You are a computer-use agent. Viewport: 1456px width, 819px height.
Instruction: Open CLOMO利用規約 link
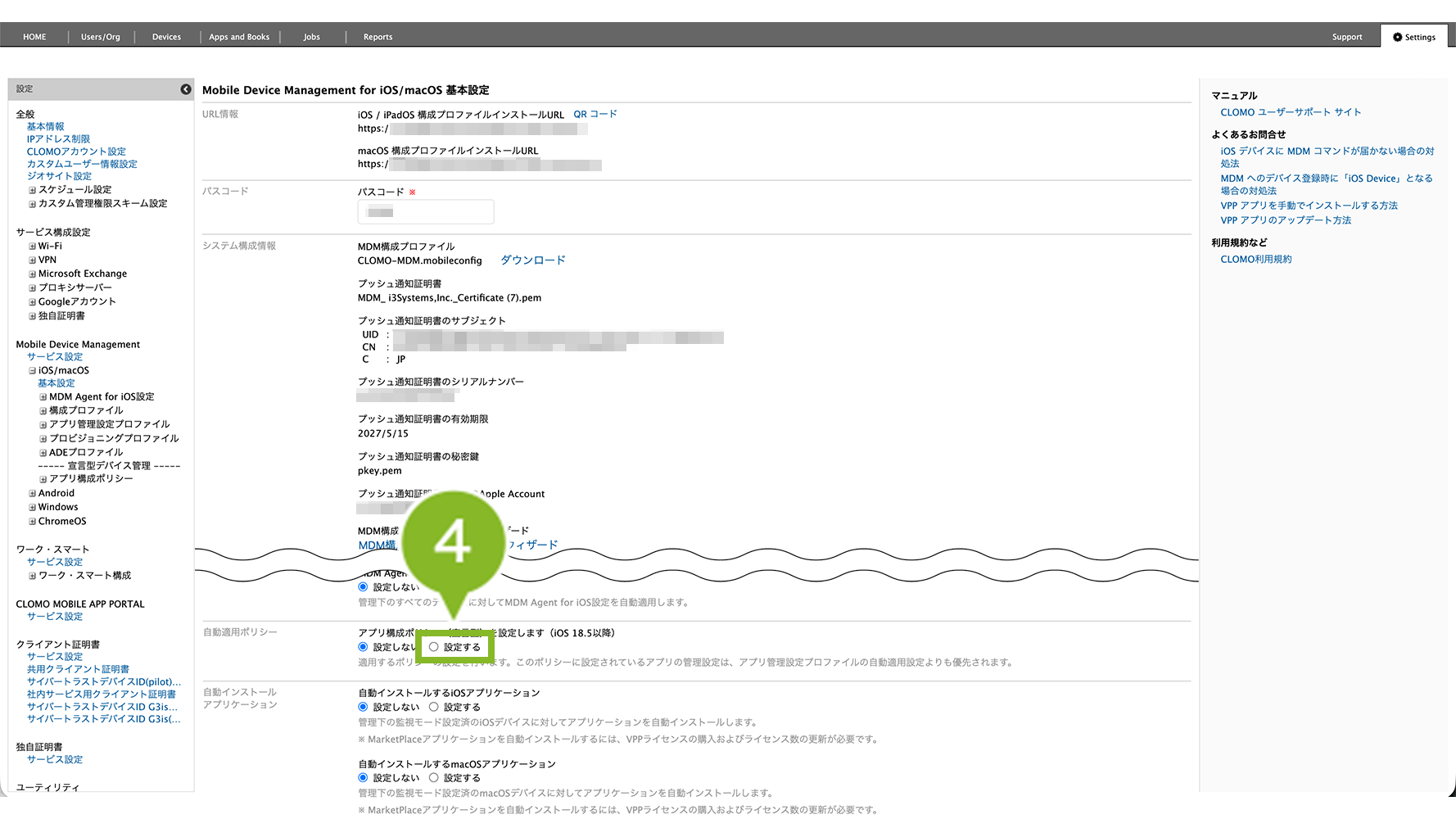point(1256,260)
